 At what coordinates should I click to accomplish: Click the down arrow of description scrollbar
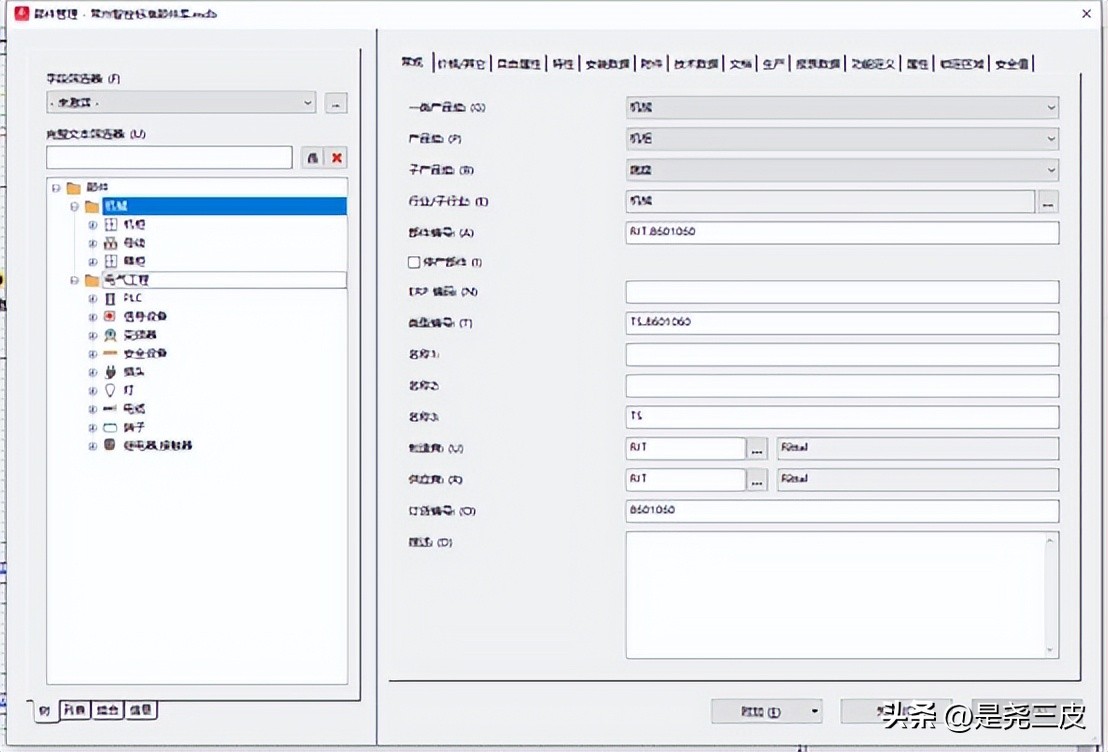point(1049,650)
